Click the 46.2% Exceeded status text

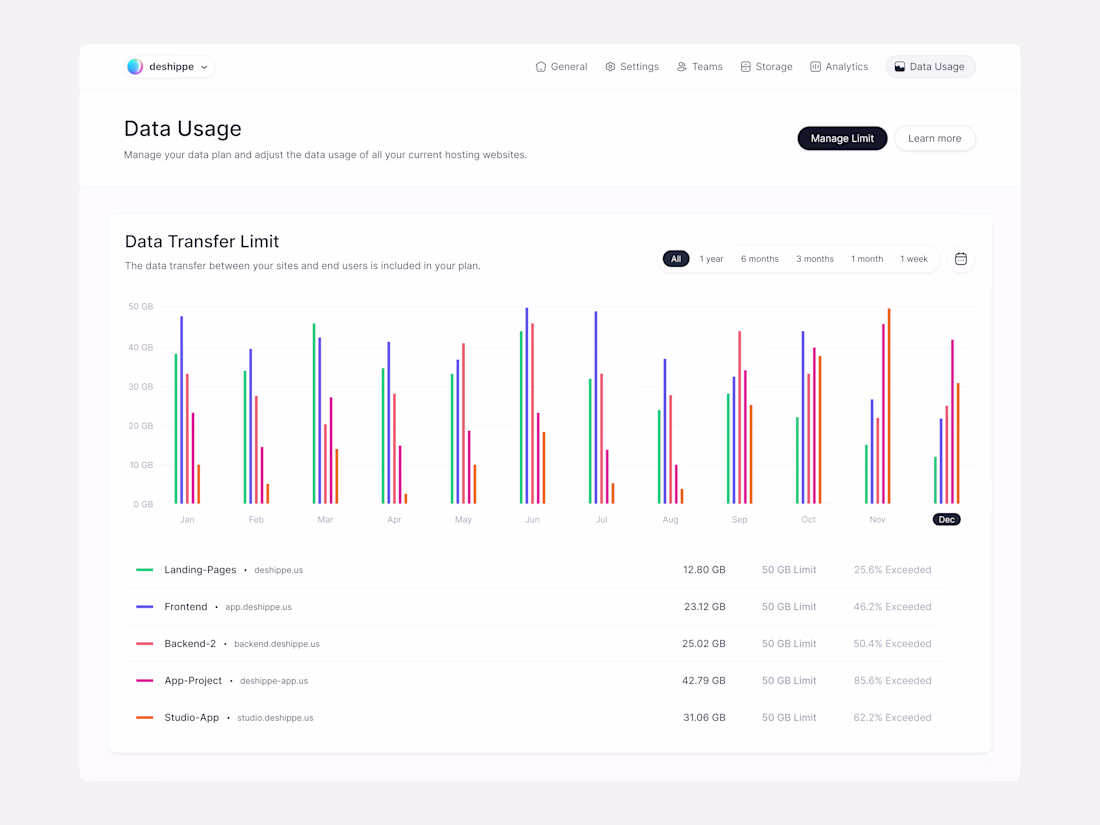pyautogui.click(x=892, y=607)
